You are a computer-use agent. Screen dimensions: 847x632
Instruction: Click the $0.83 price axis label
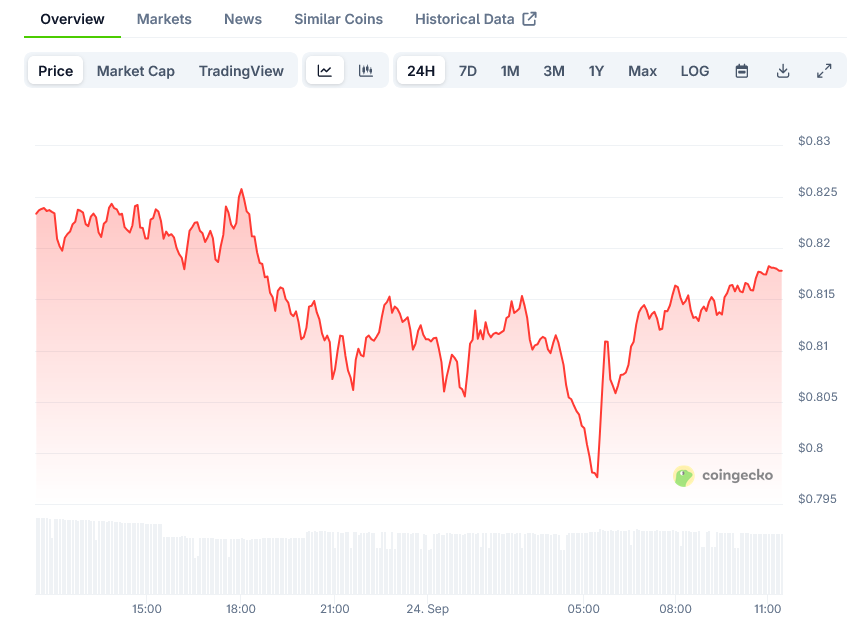[x=814, y=141]
